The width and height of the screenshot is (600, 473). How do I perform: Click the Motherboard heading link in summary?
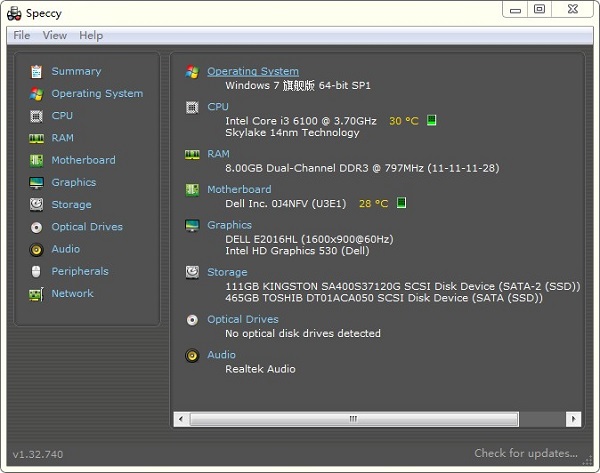tap(239, 189)
